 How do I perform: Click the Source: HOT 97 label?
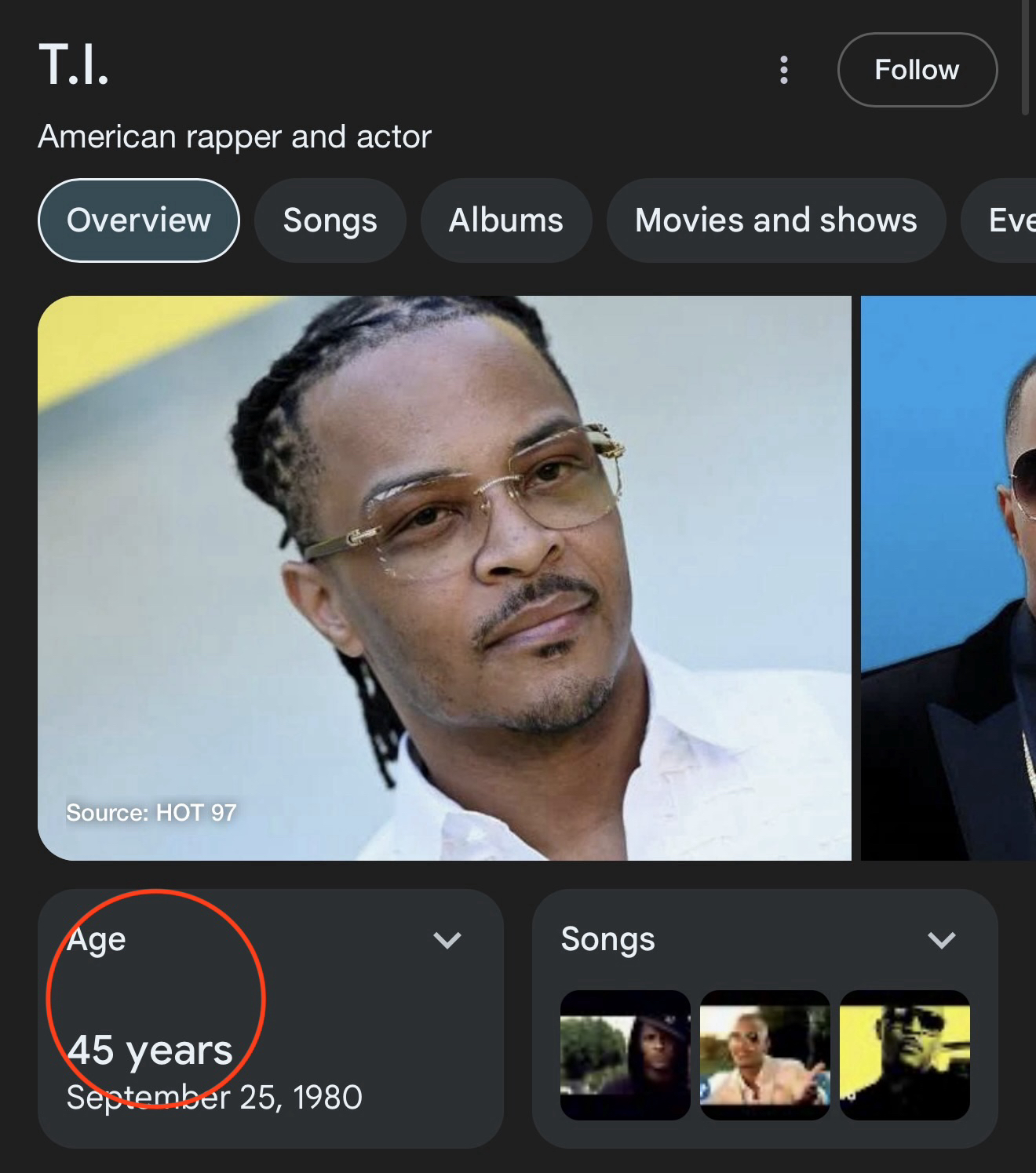151,813
